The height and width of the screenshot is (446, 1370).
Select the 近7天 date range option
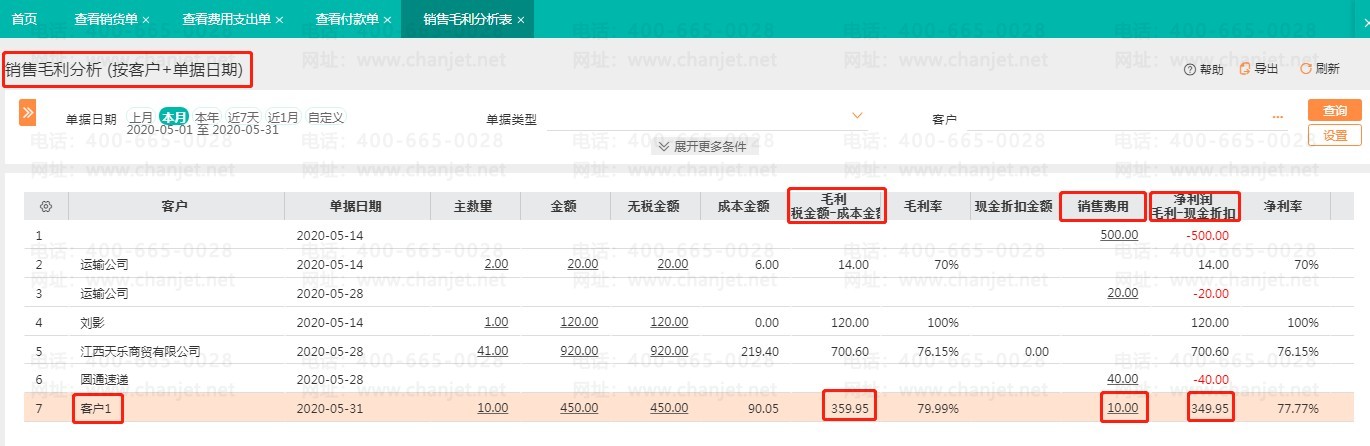[x=243, y=117]
